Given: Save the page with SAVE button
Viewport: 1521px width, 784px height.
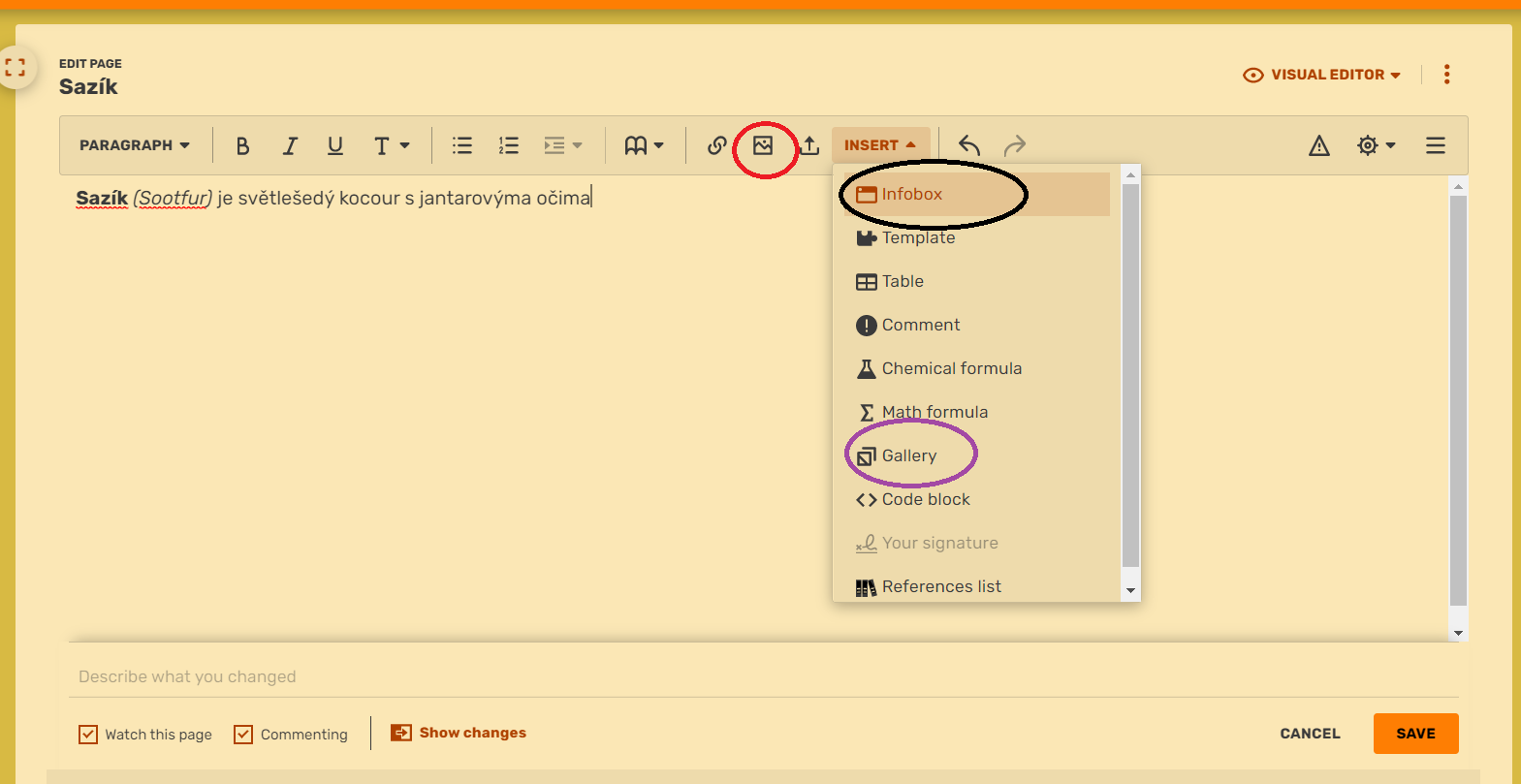Looking at the screenshot, I should pos(1415,734).
